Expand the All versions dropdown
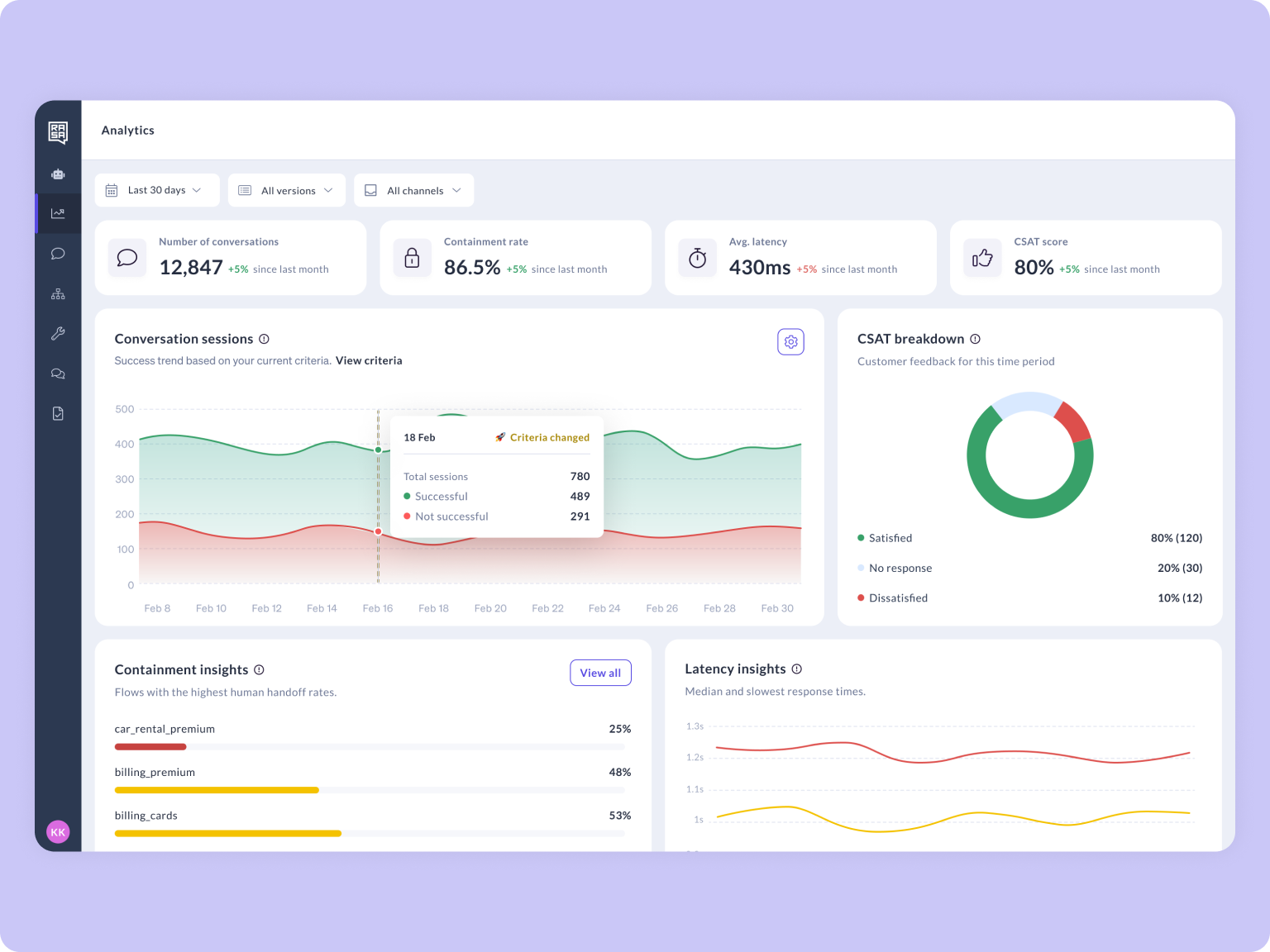 click(x=287, y=190)
